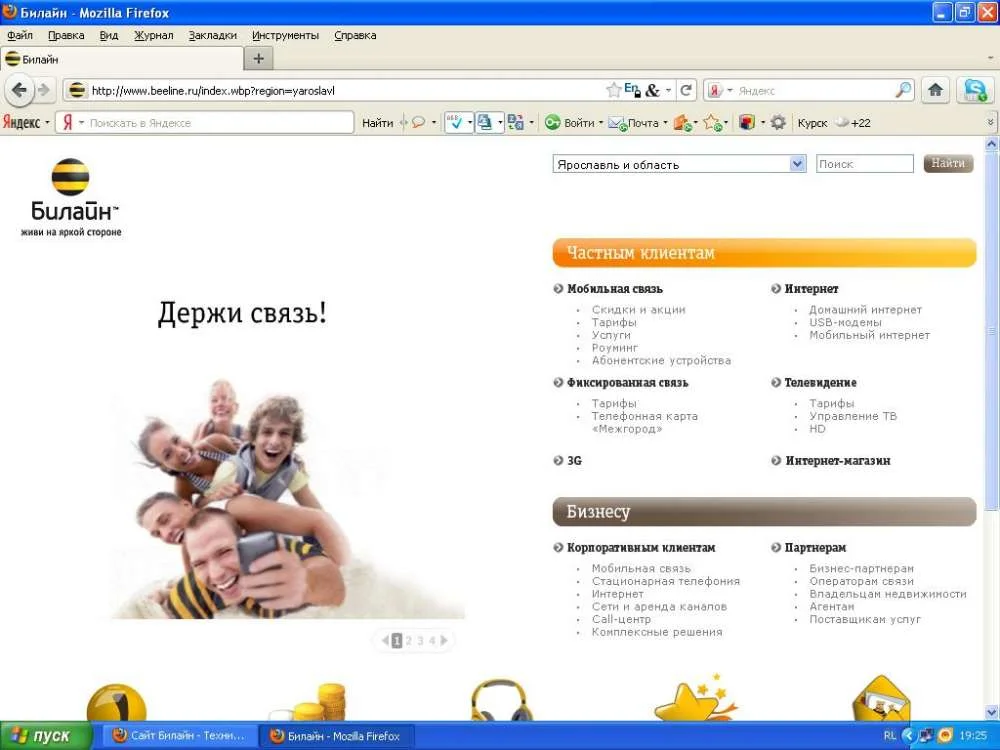This screenshot has width=1000, height=750.
Task: Open the Пуск start button
Action: pos(46,736)
